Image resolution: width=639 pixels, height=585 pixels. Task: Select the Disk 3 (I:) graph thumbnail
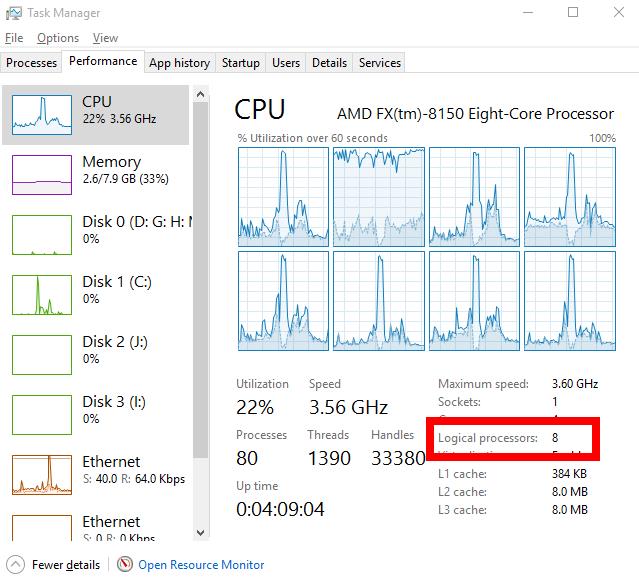[42, 414]
